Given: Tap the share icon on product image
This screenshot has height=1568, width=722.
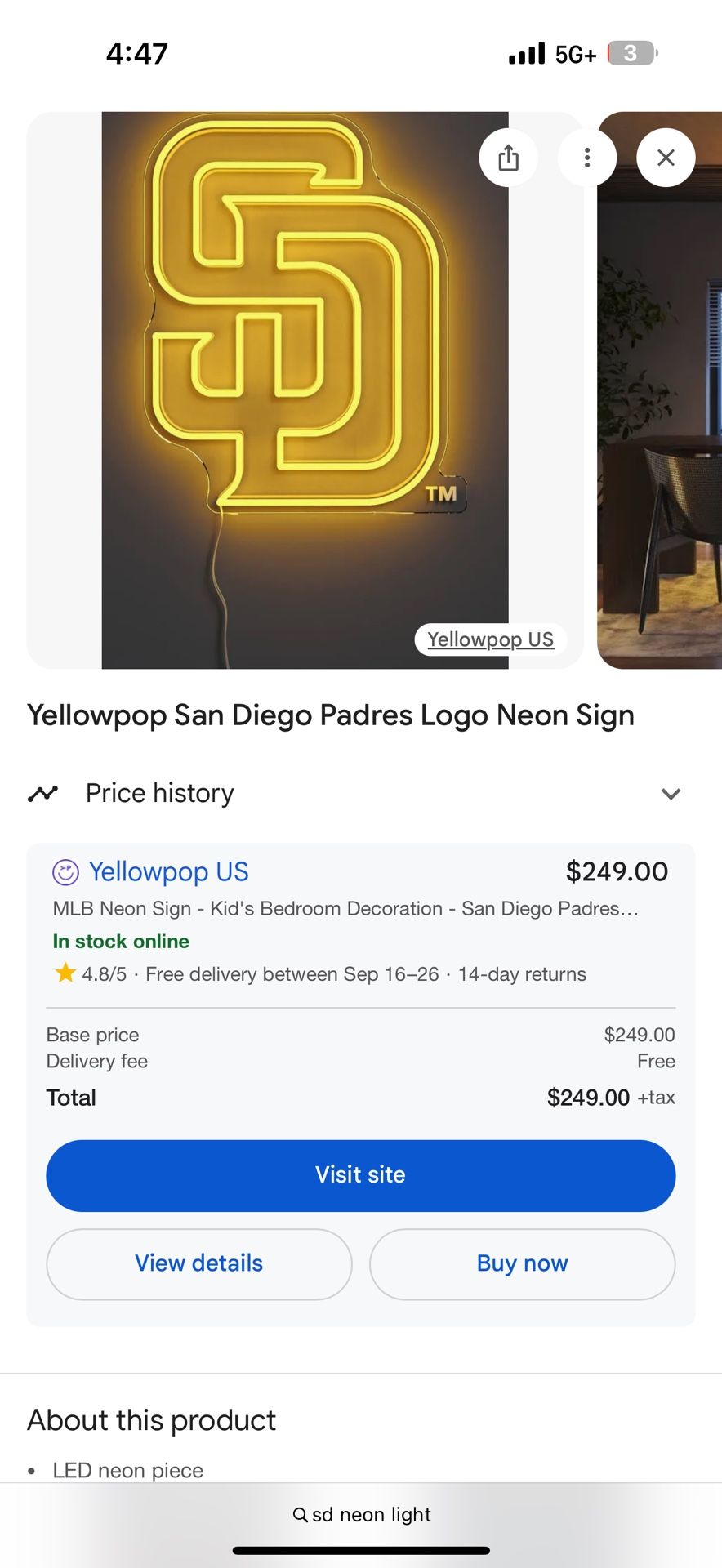Looking at the screenshot, I should (508, 157).
